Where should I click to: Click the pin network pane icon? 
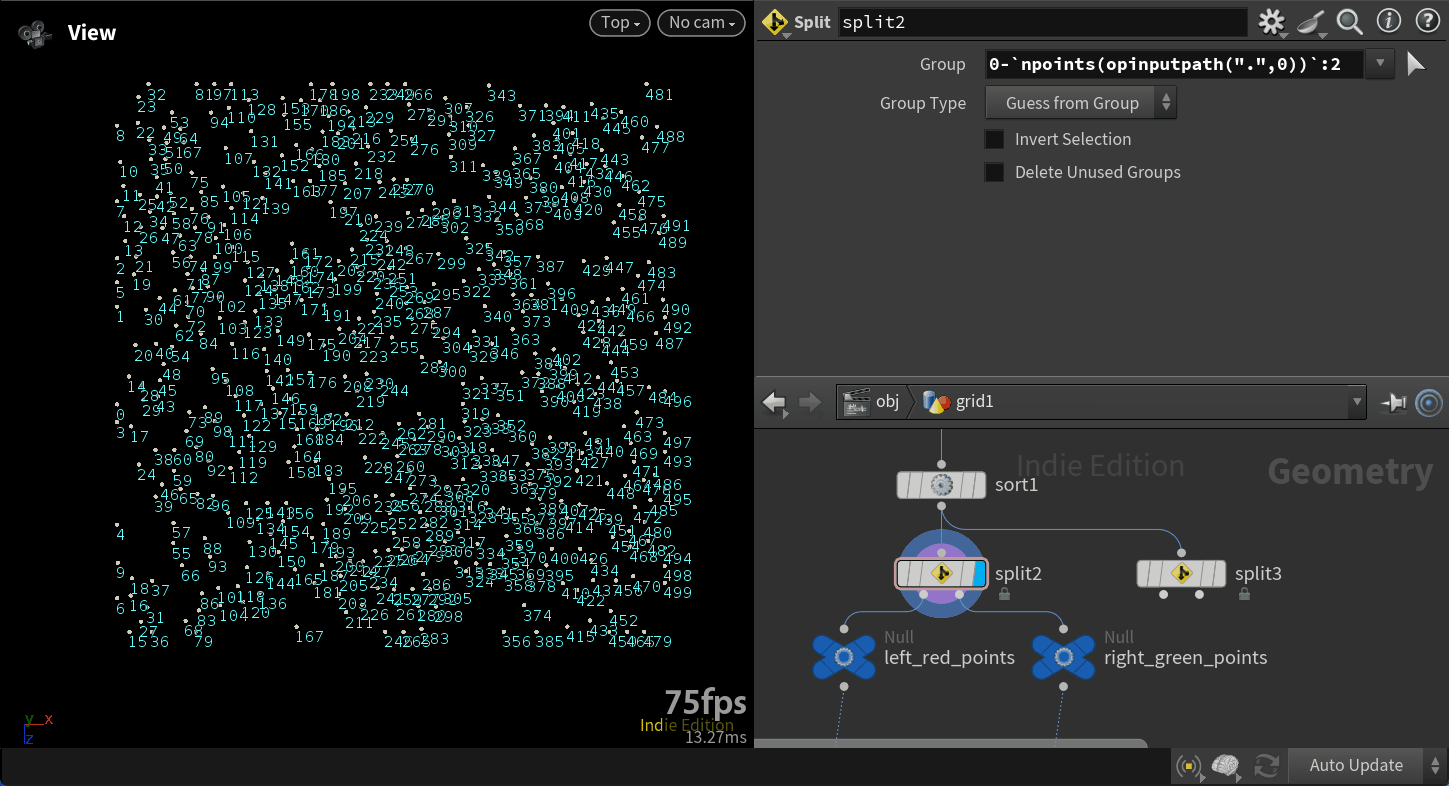coord(1392,402)
